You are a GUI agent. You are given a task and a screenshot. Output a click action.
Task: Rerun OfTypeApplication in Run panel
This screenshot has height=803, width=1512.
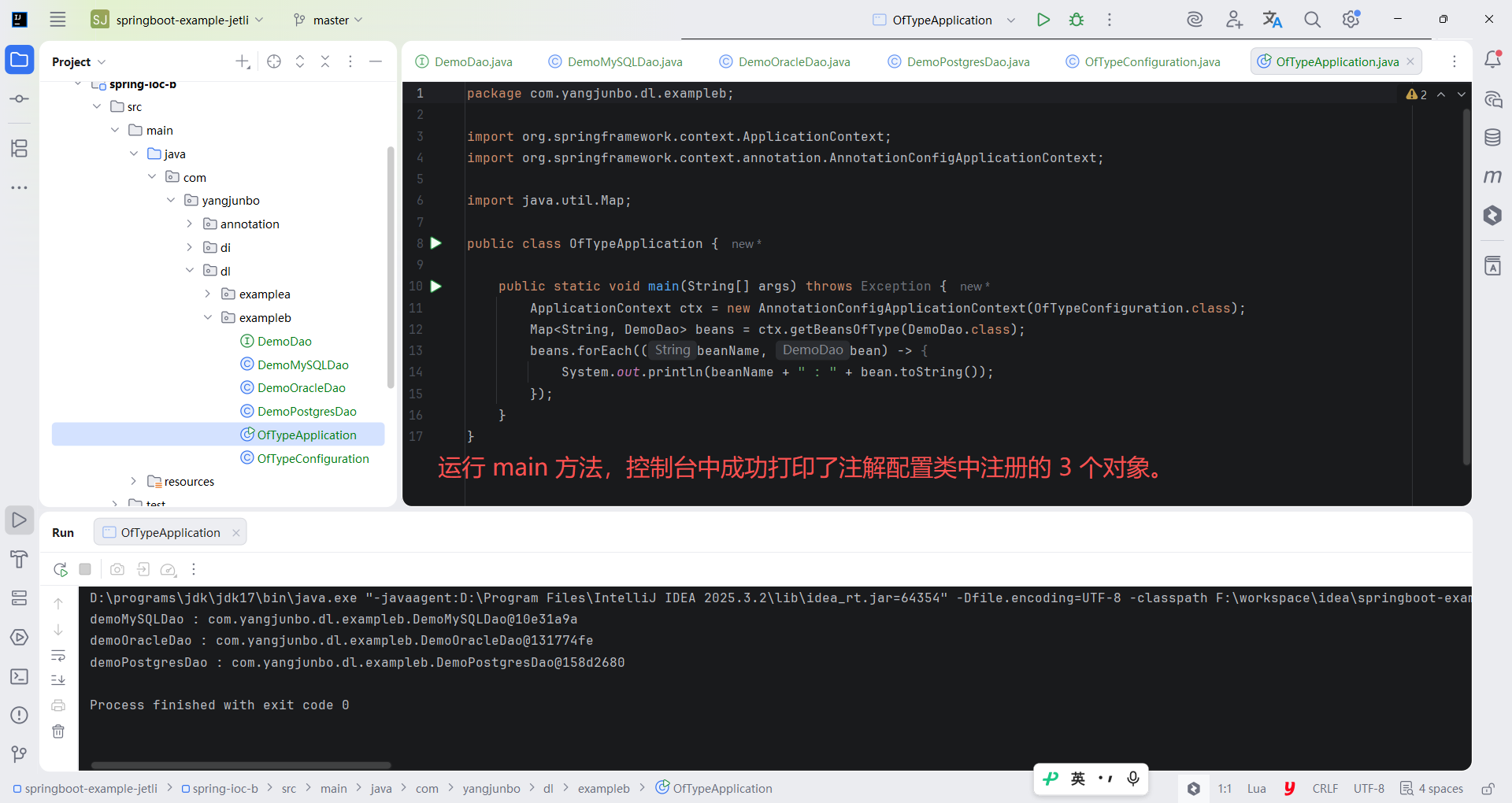60,569
